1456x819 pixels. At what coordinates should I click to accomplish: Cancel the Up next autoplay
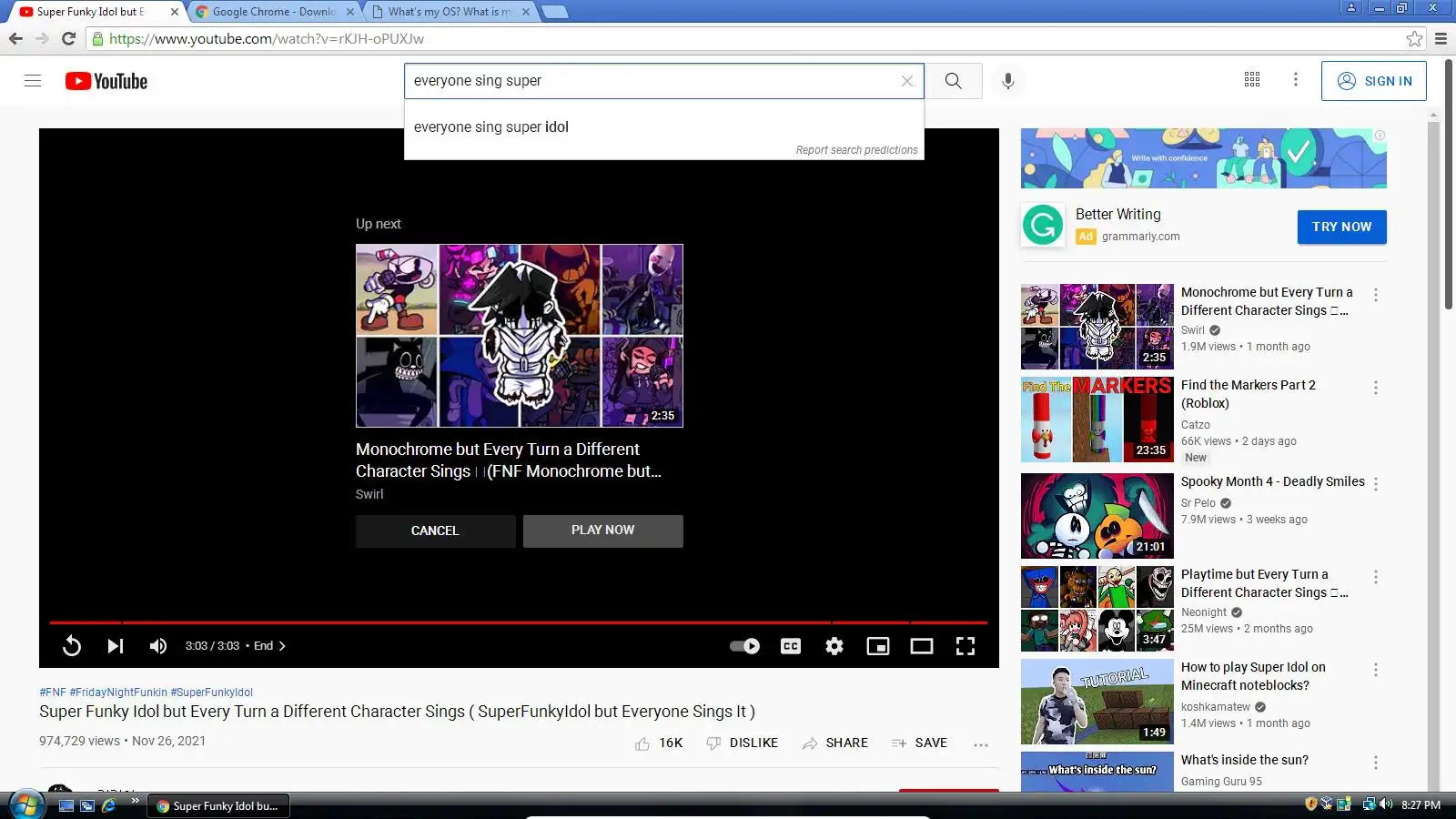tap(435, 531)
